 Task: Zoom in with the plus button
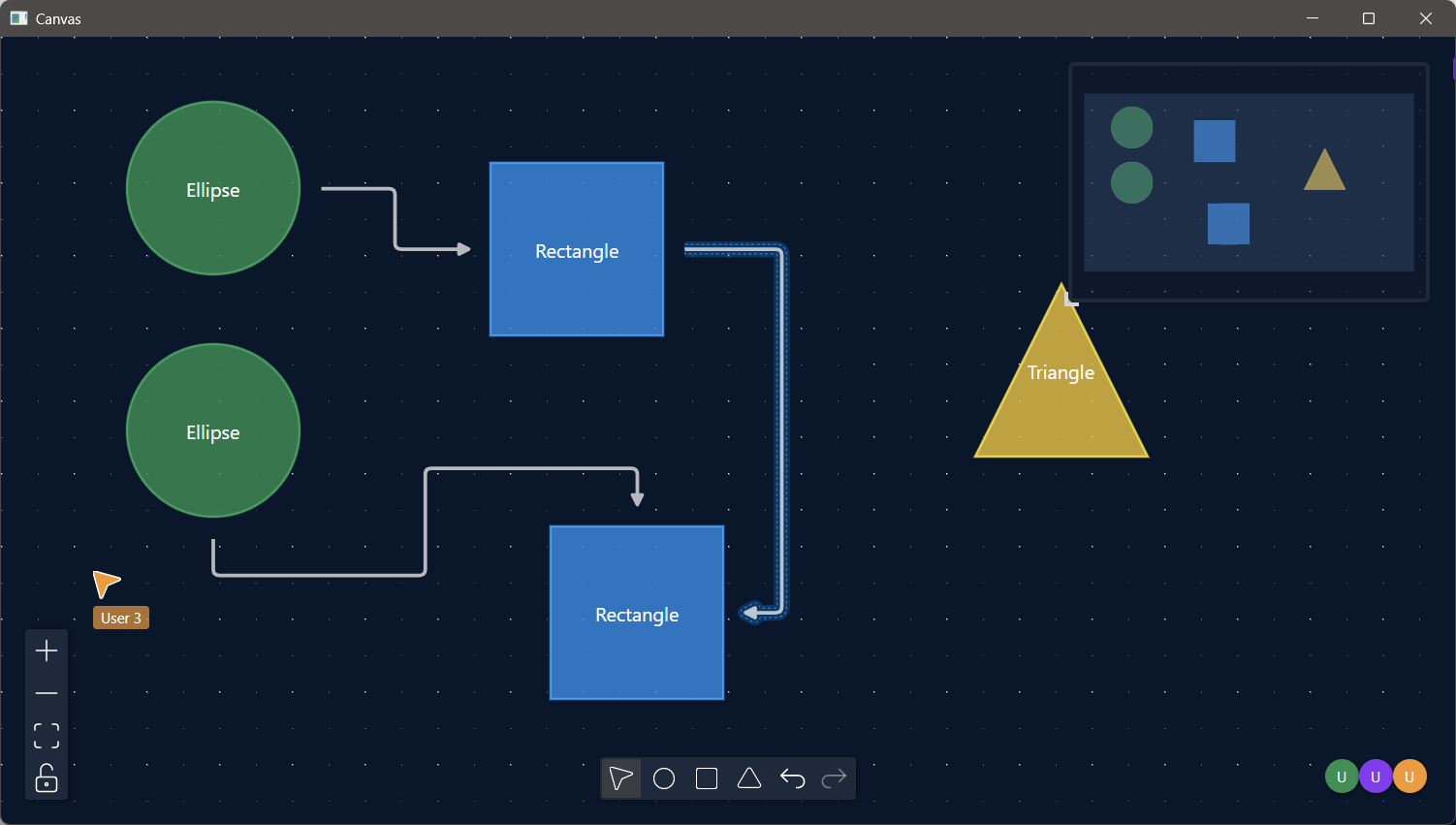[47, 650]
